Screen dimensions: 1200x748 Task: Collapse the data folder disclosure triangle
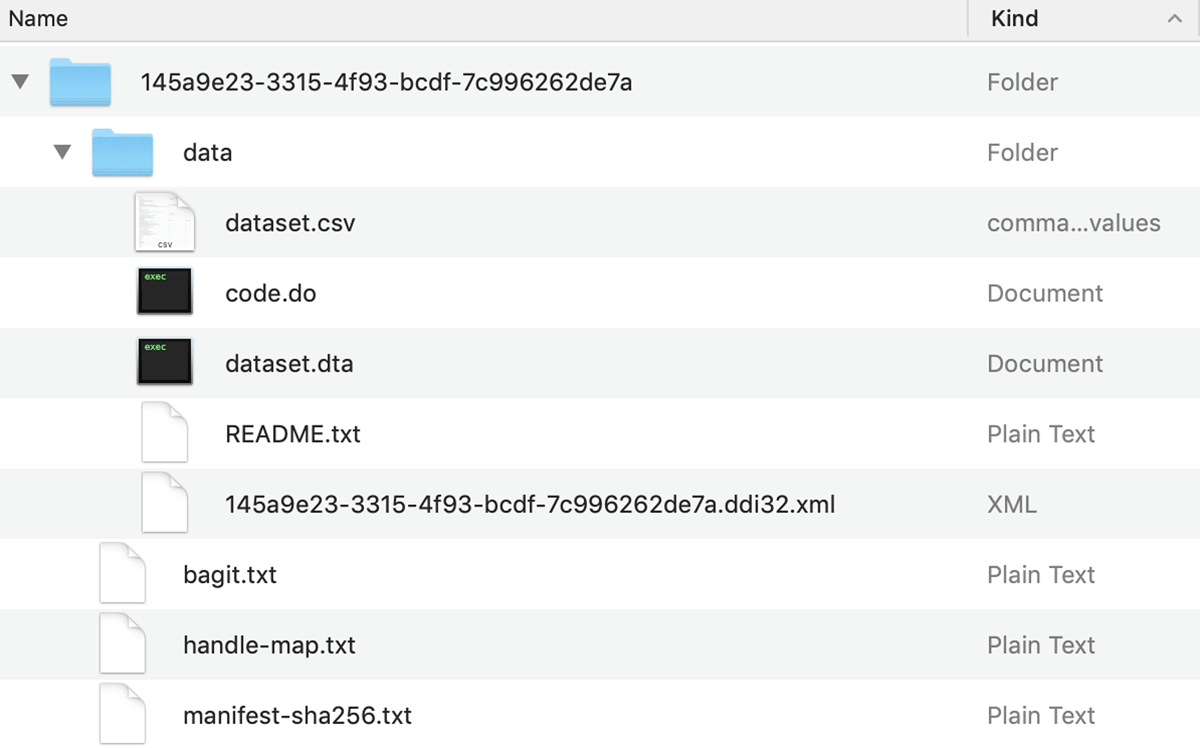click(62, 152)
